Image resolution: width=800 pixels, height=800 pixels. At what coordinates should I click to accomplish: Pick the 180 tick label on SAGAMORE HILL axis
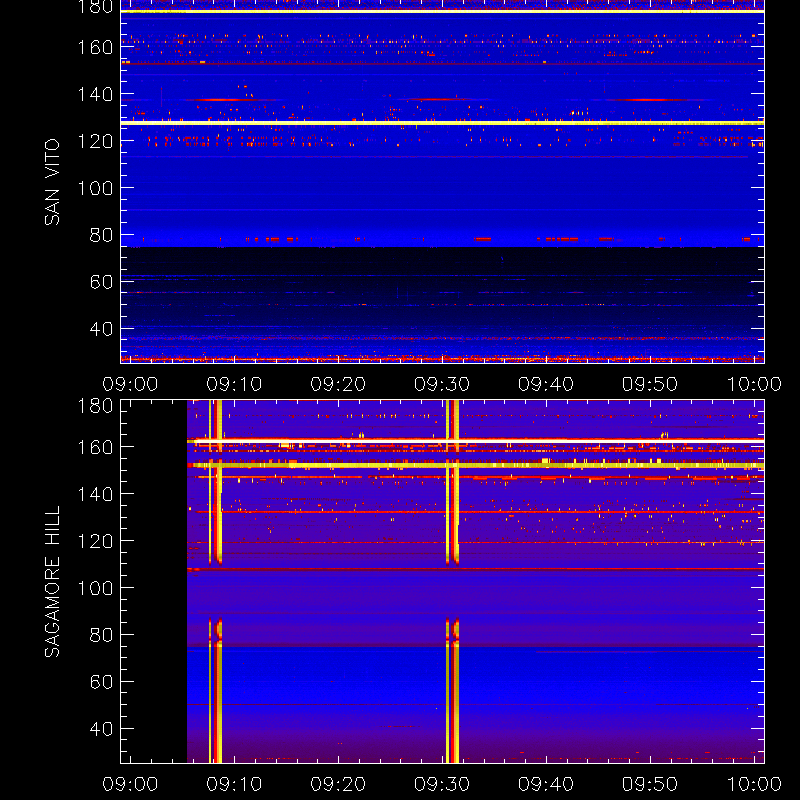(95, 406)
